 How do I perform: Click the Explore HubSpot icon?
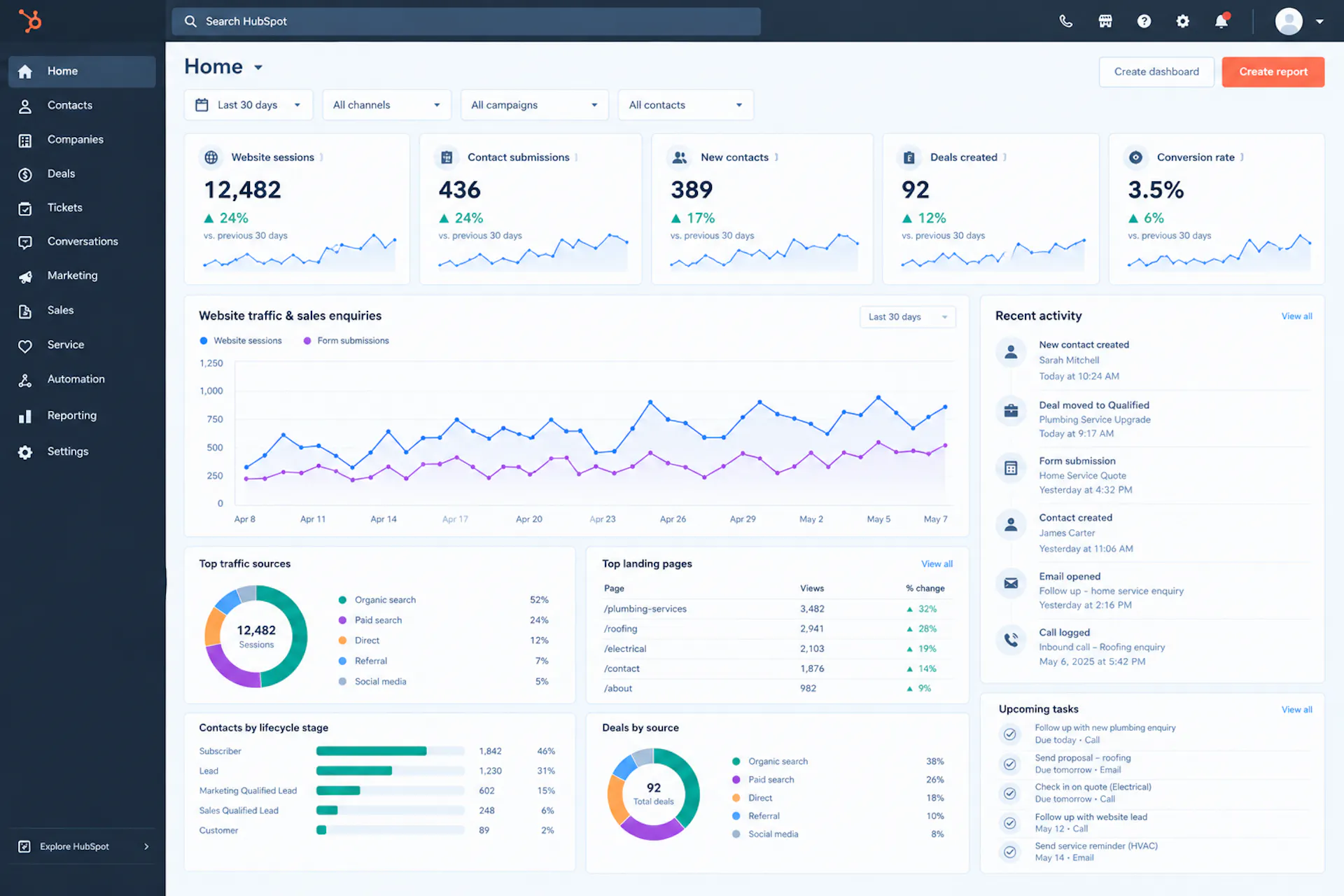[x=24, y=846]
